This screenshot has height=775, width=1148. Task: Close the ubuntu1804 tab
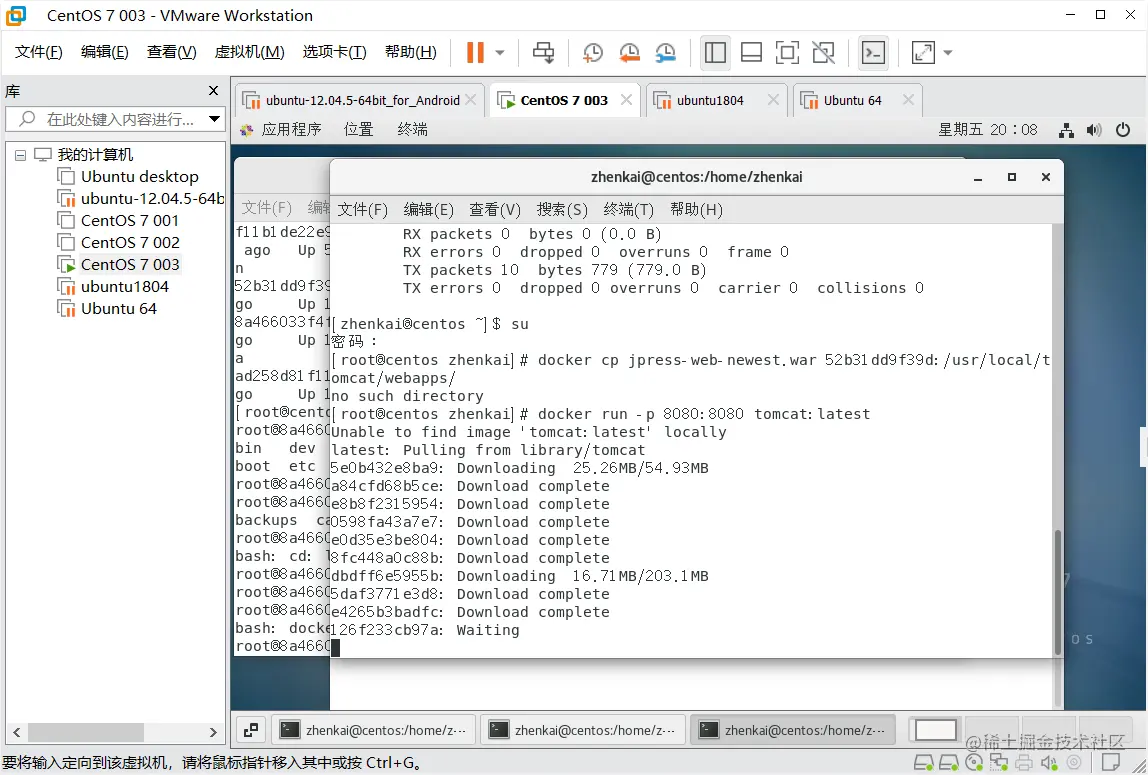coord(773,100)
